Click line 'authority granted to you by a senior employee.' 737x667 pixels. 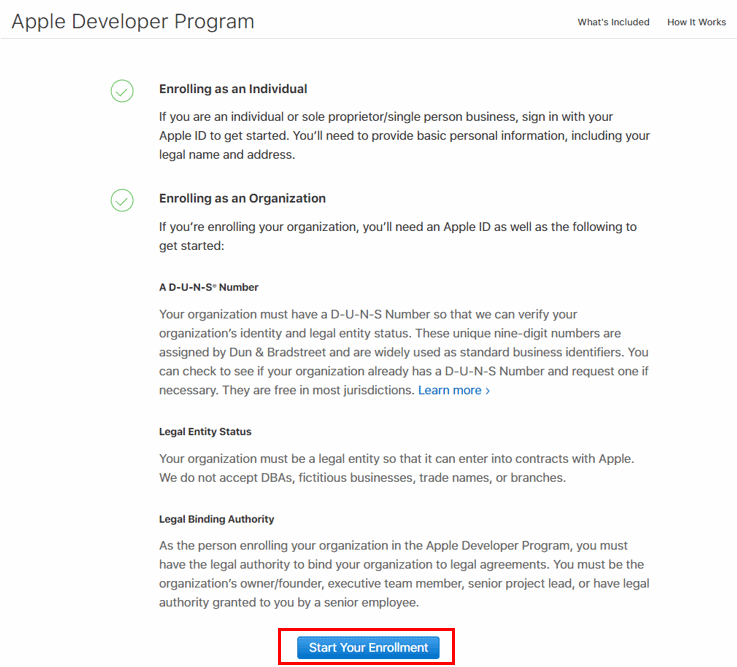tap(289, 603)
